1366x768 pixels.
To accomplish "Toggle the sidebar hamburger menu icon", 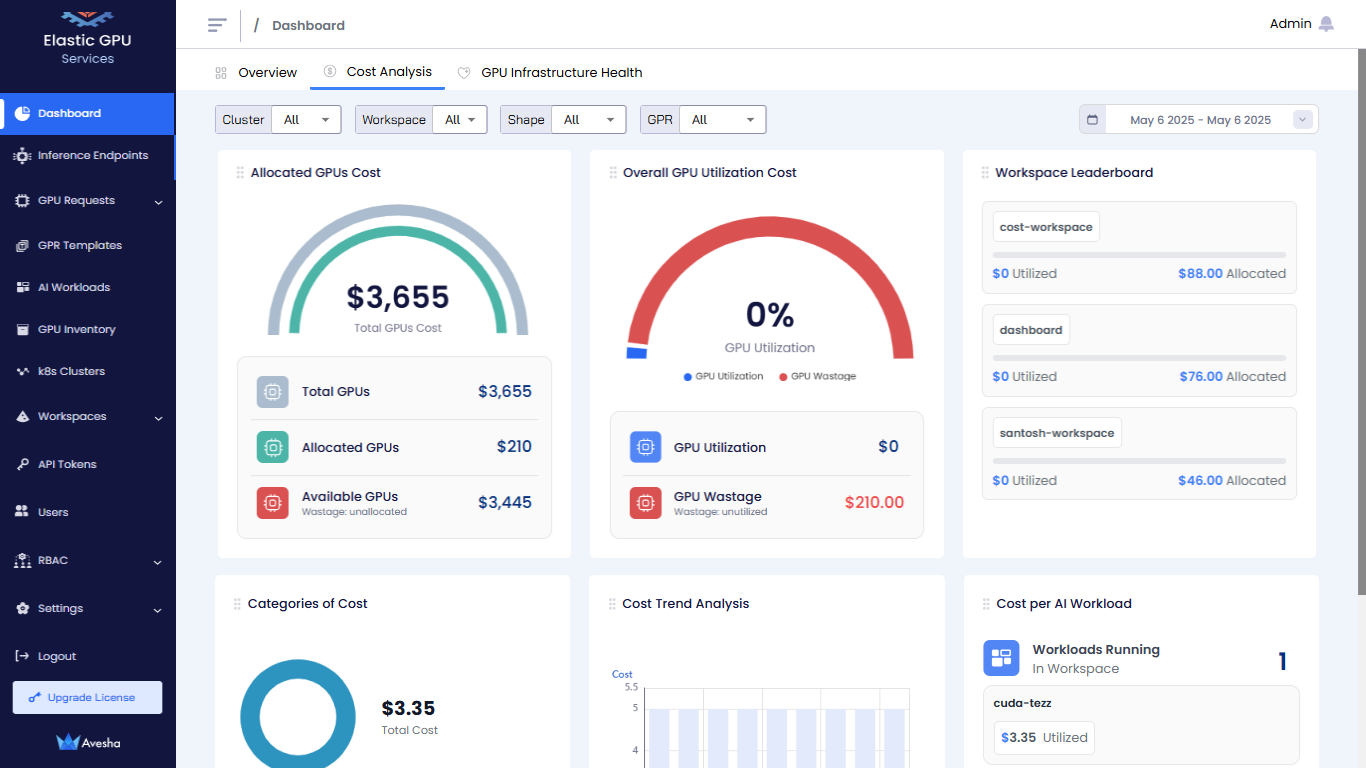I will (x=217, y=25).
